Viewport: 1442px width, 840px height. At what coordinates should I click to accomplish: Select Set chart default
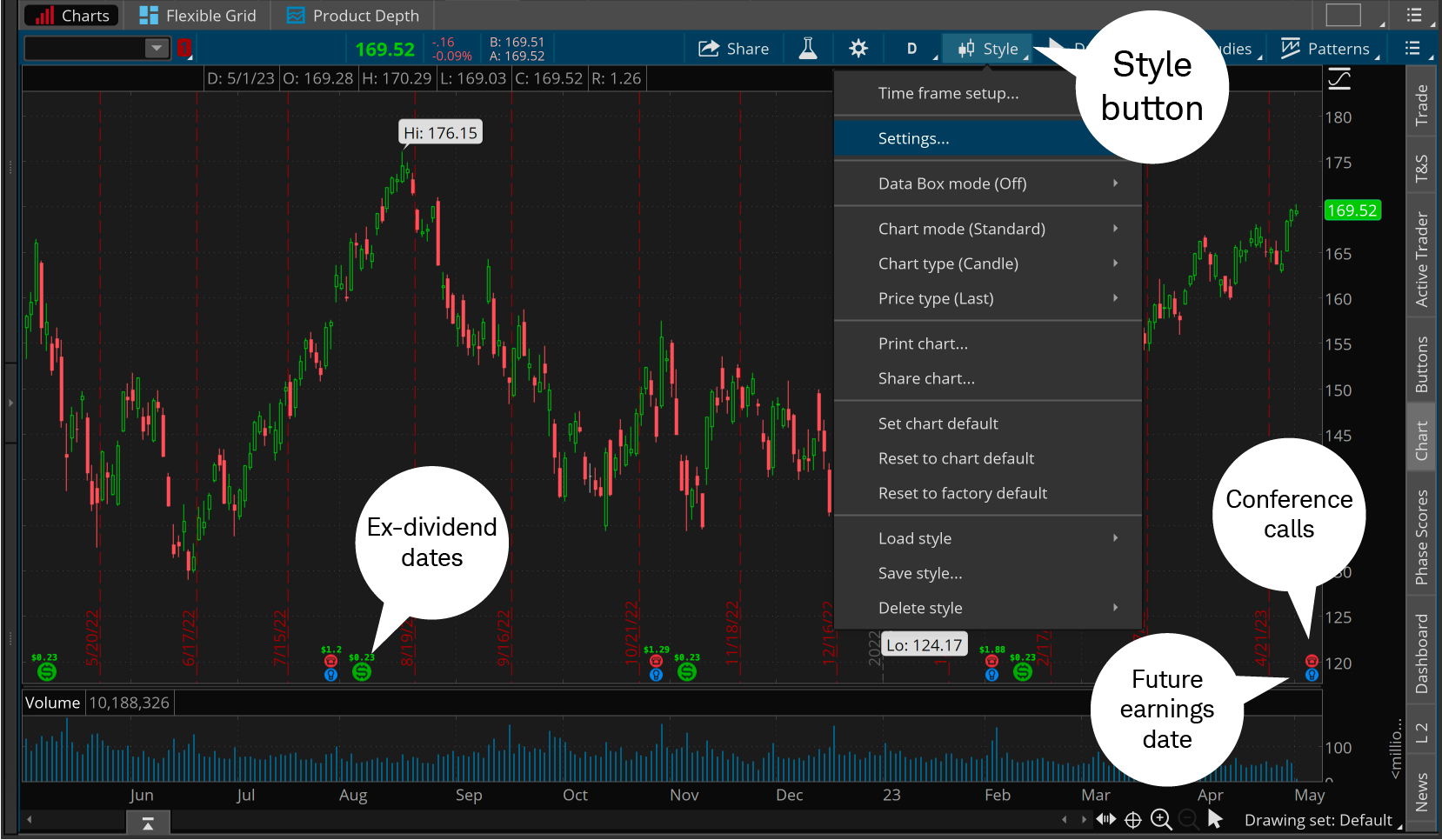coord(988,423)
